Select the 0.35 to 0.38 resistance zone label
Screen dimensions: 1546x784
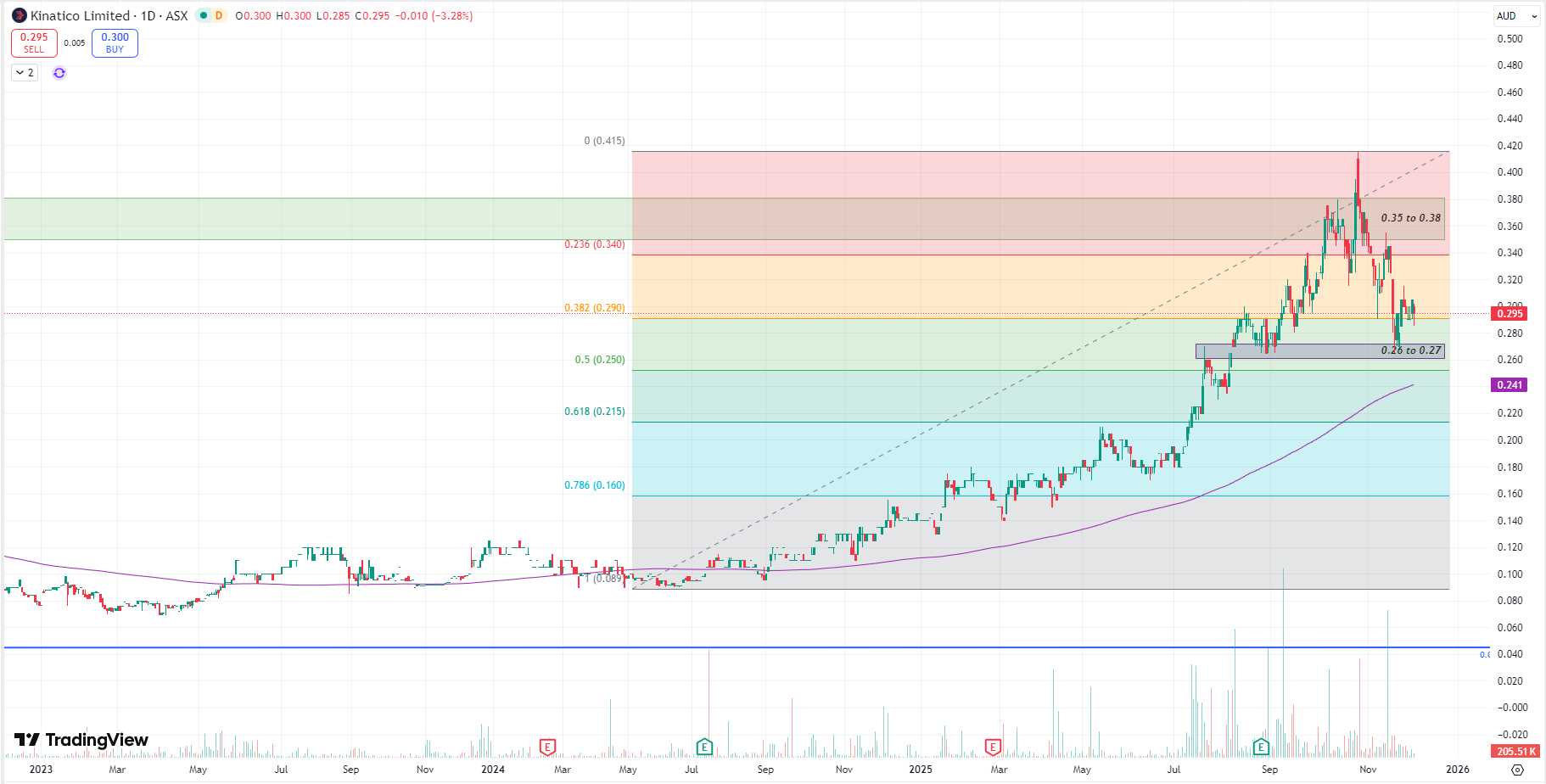coord(1410,218)
